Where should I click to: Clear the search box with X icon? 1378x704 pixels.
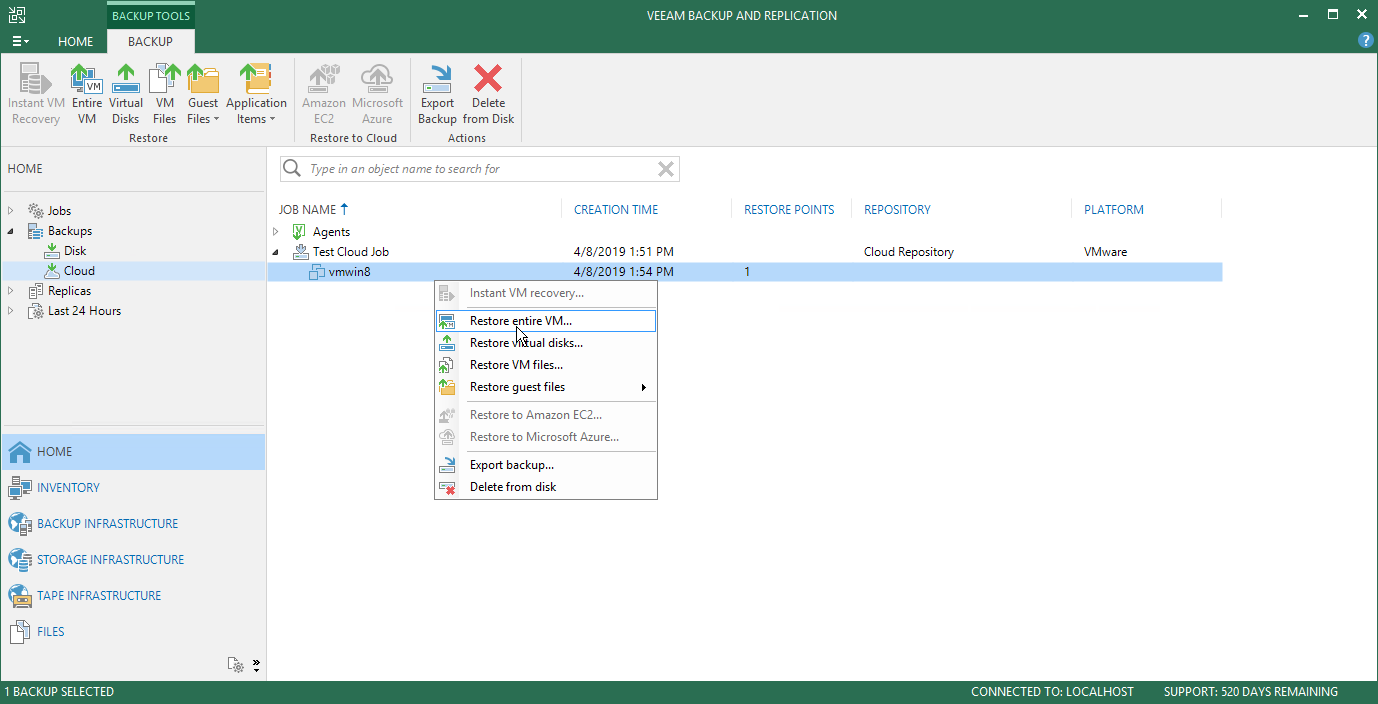(x=665, y=169)
